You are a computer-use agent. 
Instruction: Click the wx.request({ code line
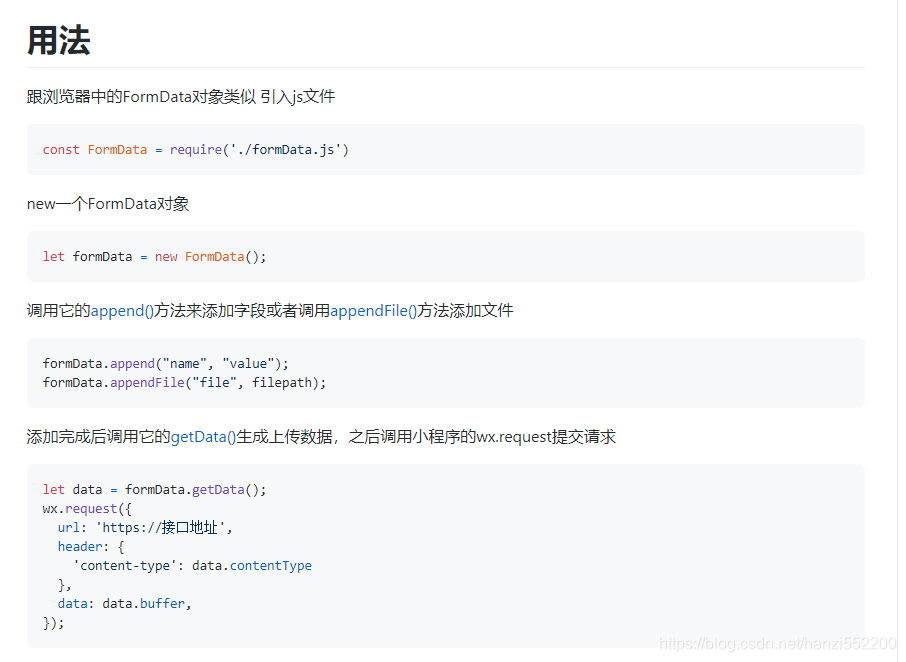point(87,508)
